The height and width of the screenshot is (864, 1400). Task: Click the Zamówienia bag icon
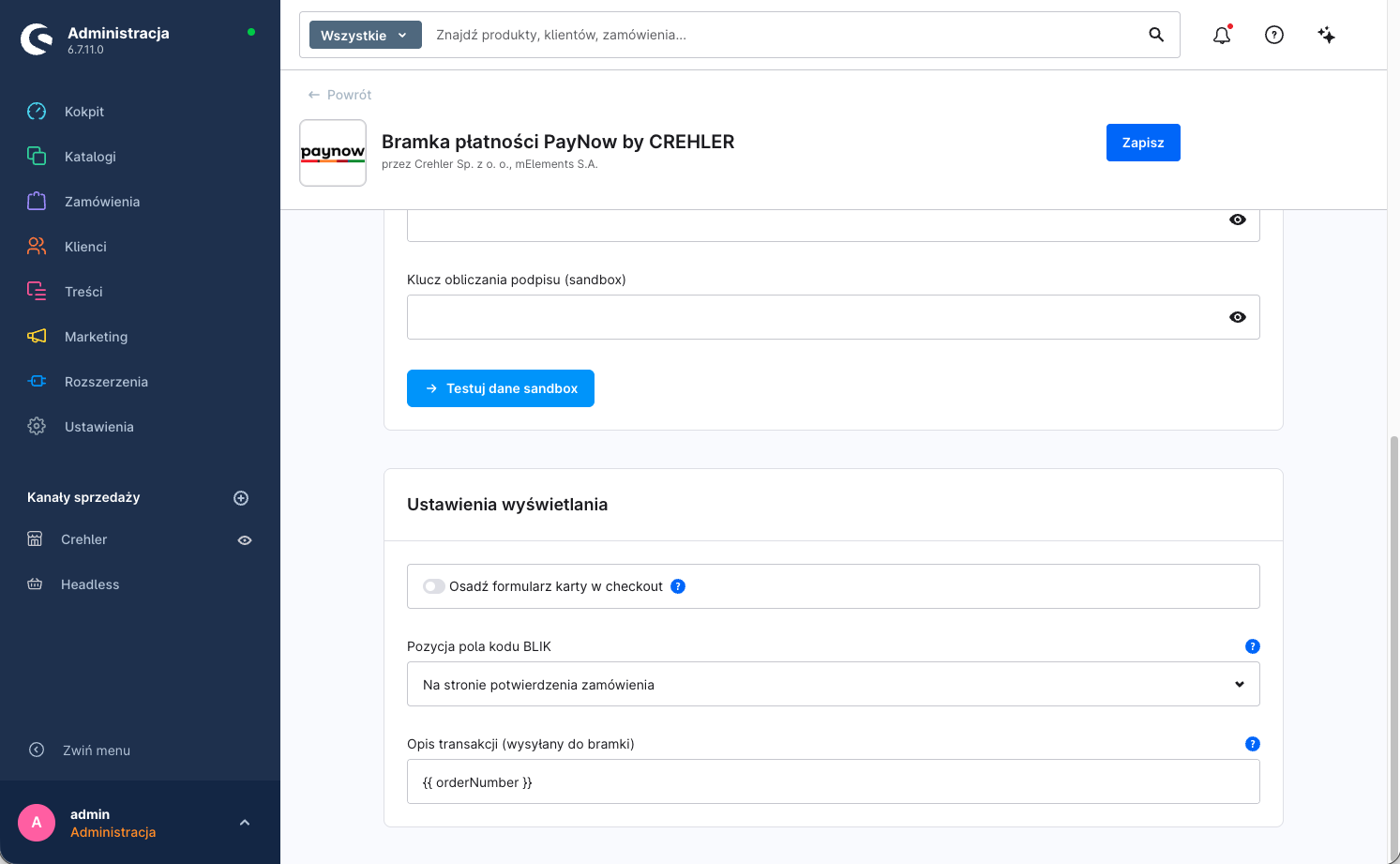click(37, 202)
